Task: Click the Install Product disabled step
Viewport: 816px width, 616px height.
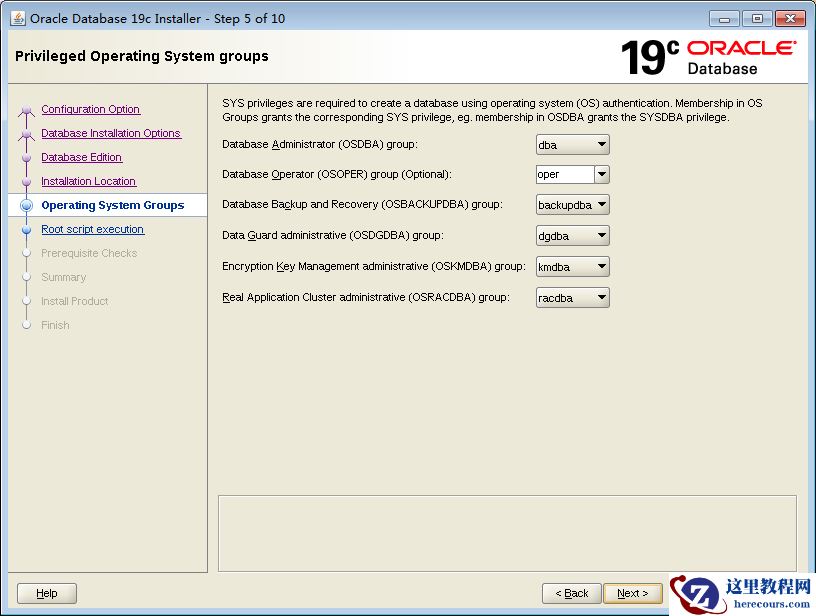Action: (74, 301)
